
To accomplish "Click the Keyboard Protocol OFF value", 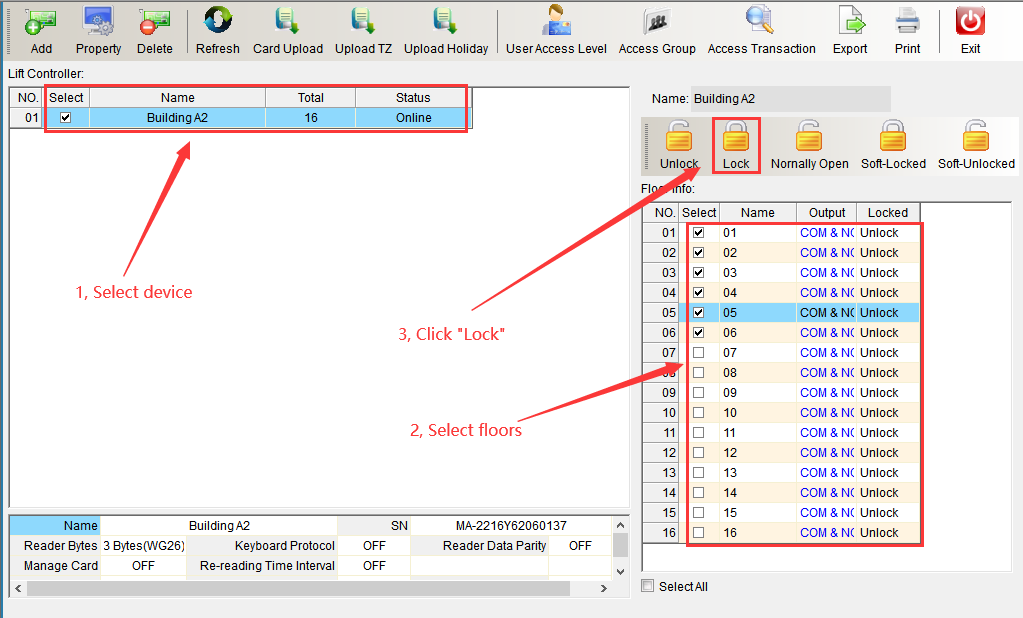I will [x=374, y=546].
